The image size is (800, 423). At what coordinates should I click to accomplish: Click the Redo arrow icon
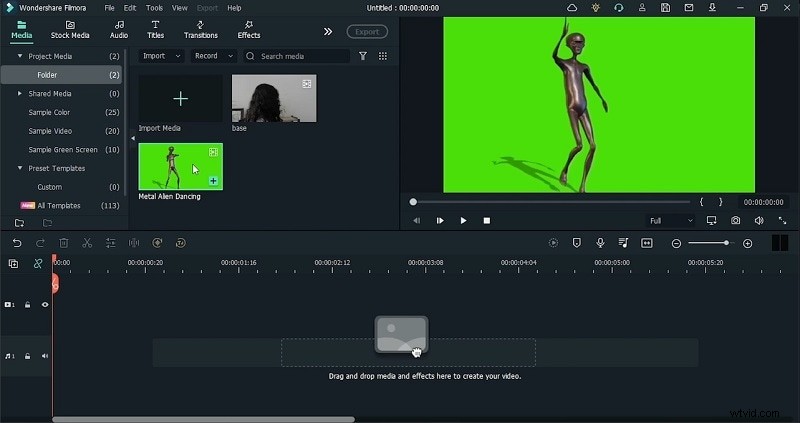click(40, 243)
